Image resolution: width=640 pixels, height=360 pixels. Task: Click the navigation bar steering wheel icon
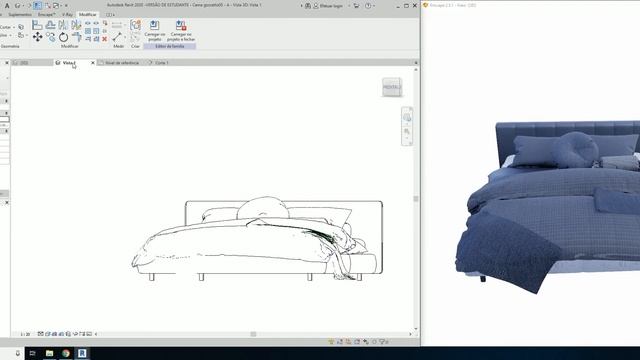[x=407, y=118]
